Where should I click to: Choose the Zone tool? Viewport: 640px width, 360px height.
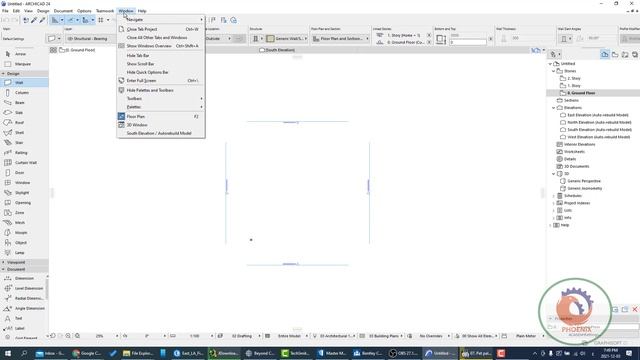click(x=19, y=213)
